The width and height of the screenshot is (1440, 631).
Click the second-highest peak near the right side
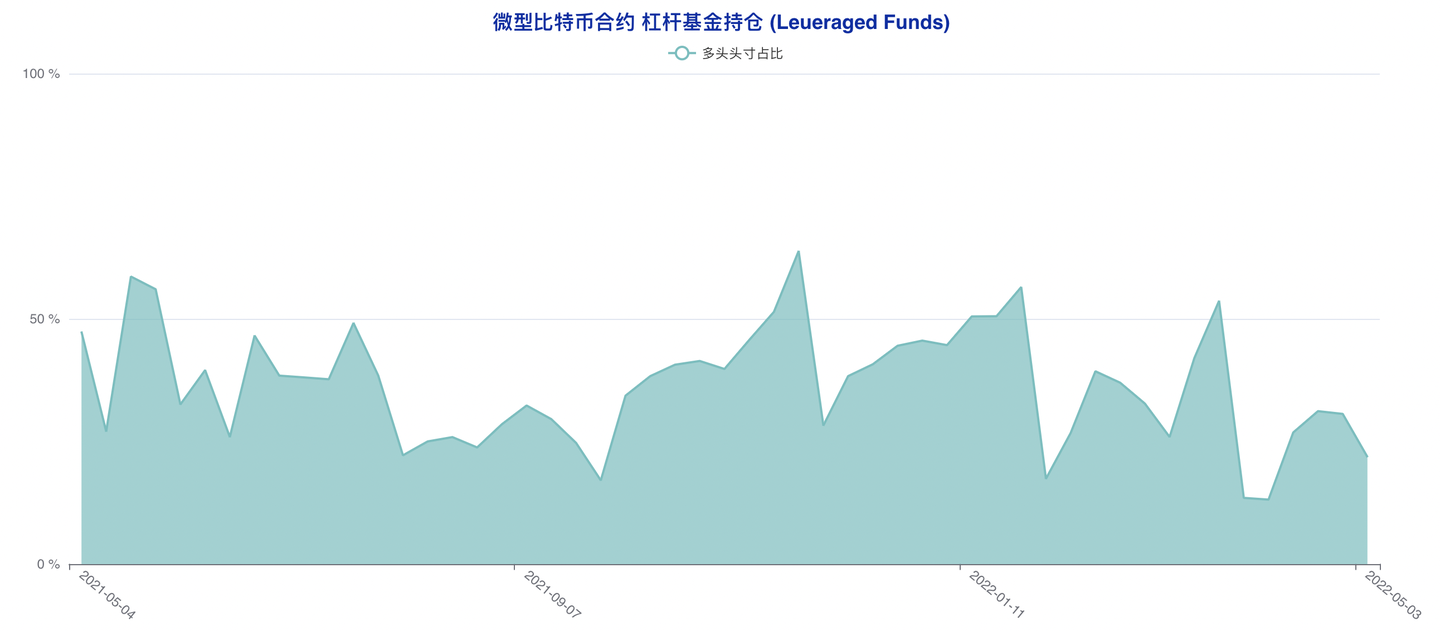coord(1217,299)
